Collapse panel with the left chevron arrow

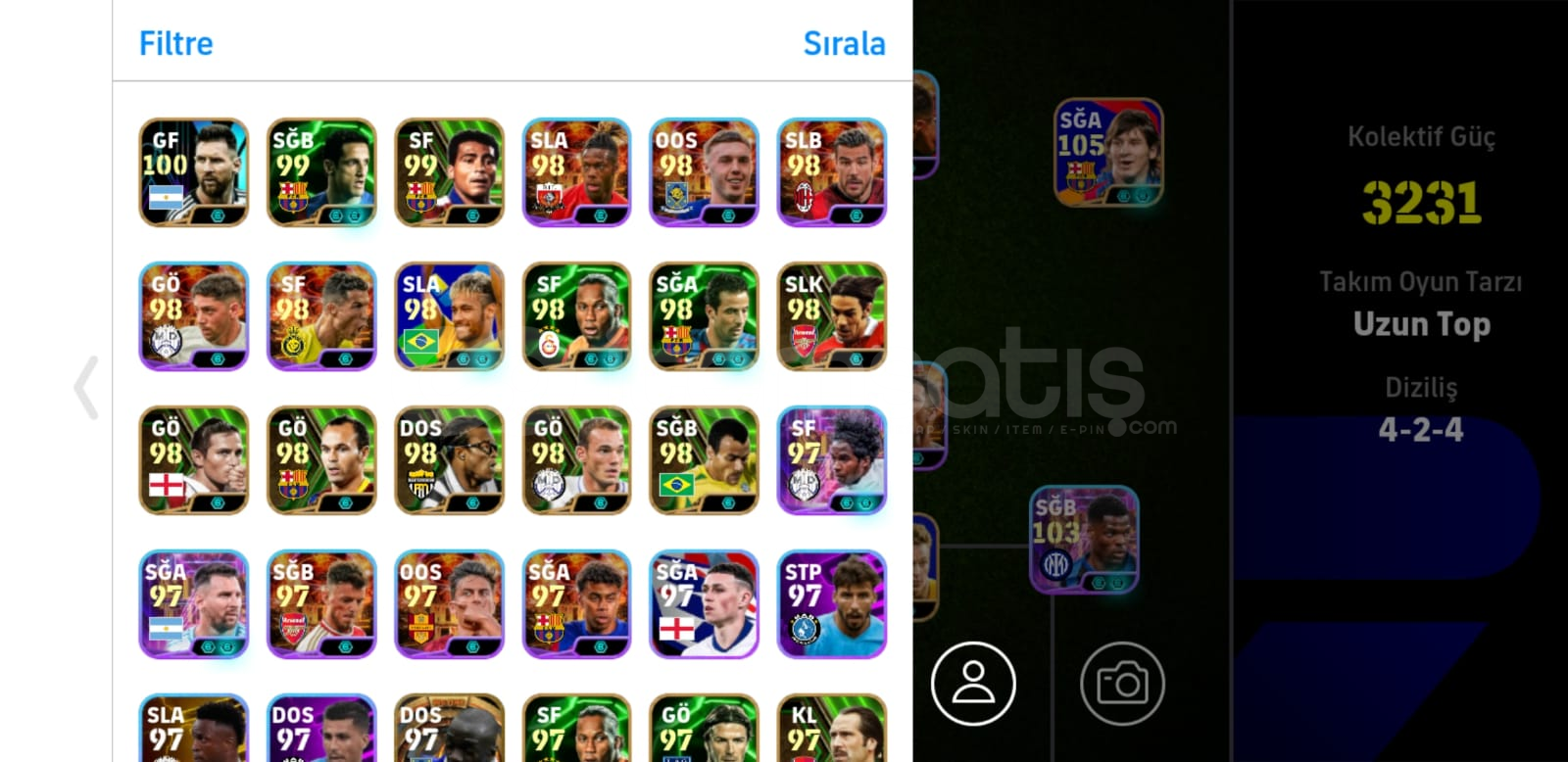86,388
